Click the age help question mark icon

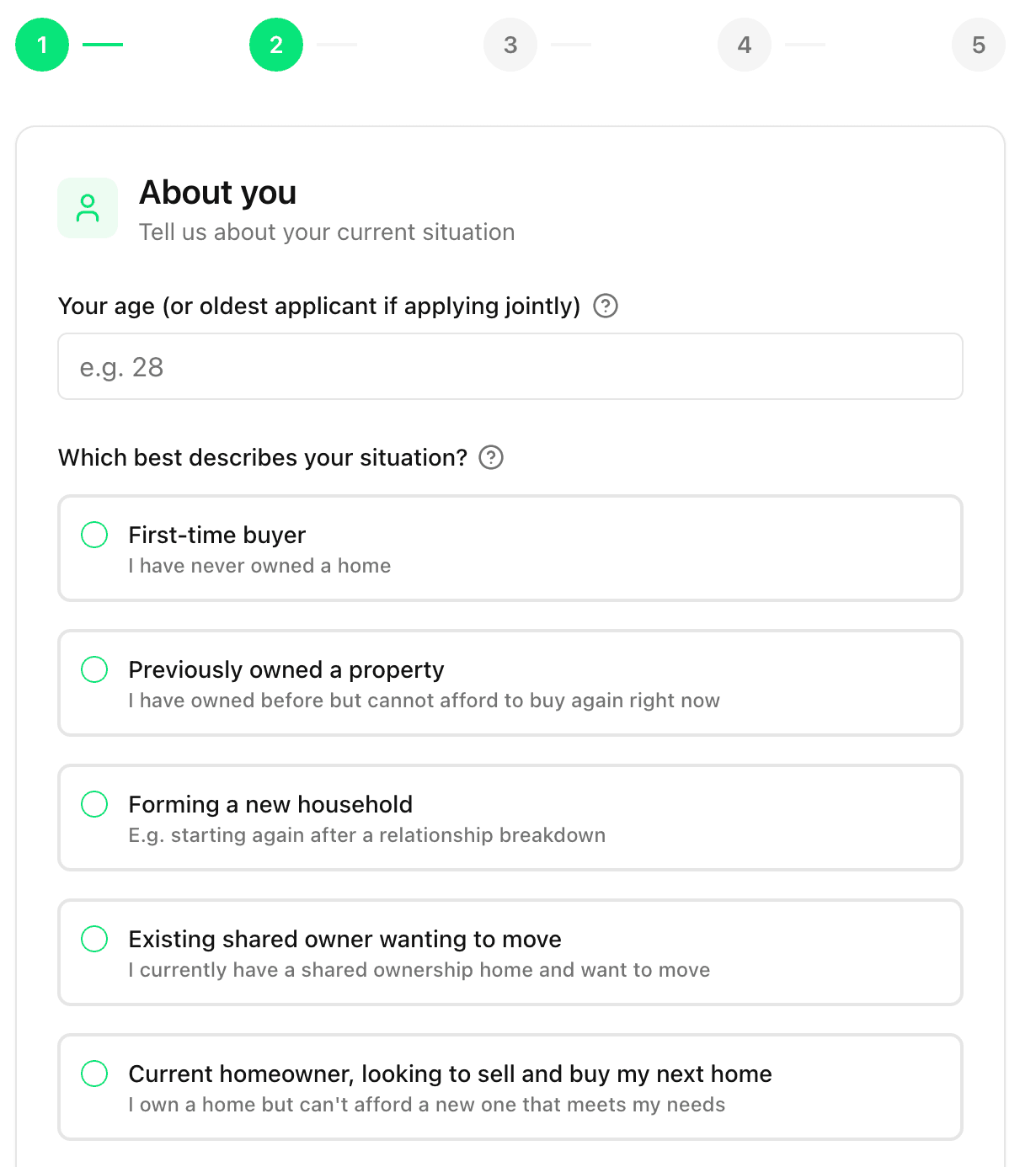tap(606, 306)
